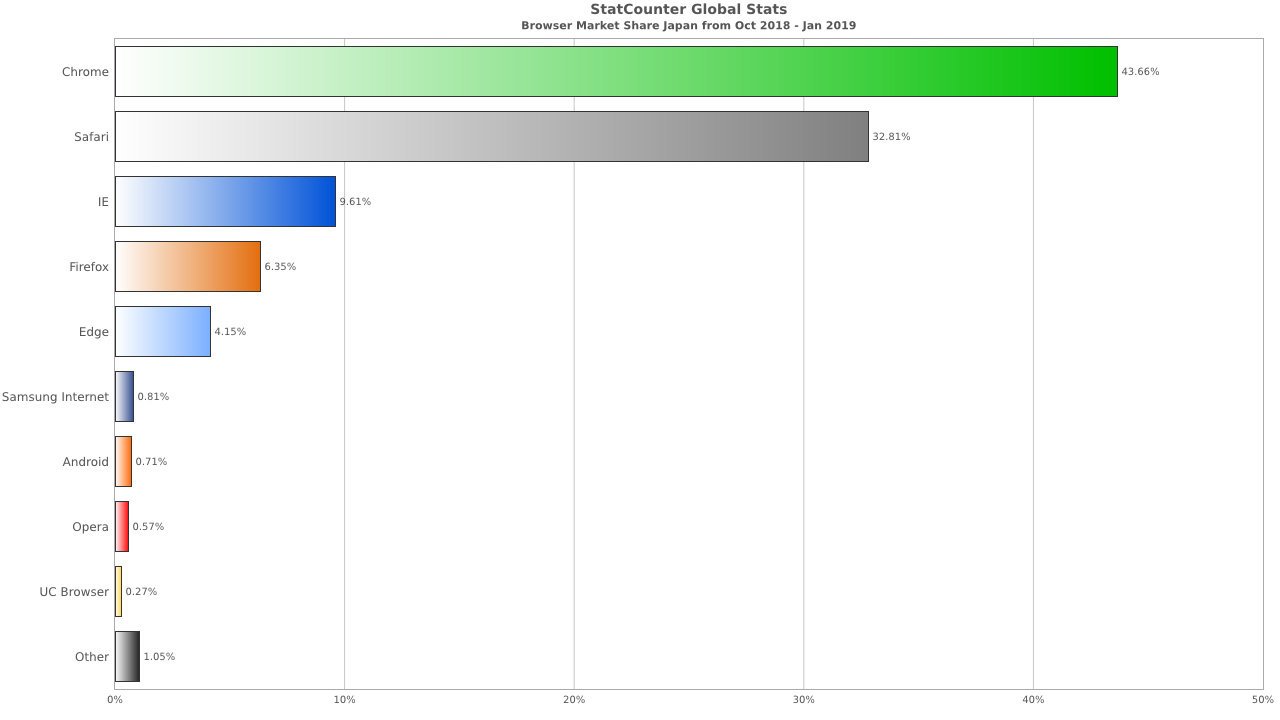This screenshot has width=1280, height=720.
Task: Click the 40% x-axis tick label
Action: (x=1033, y=699)
